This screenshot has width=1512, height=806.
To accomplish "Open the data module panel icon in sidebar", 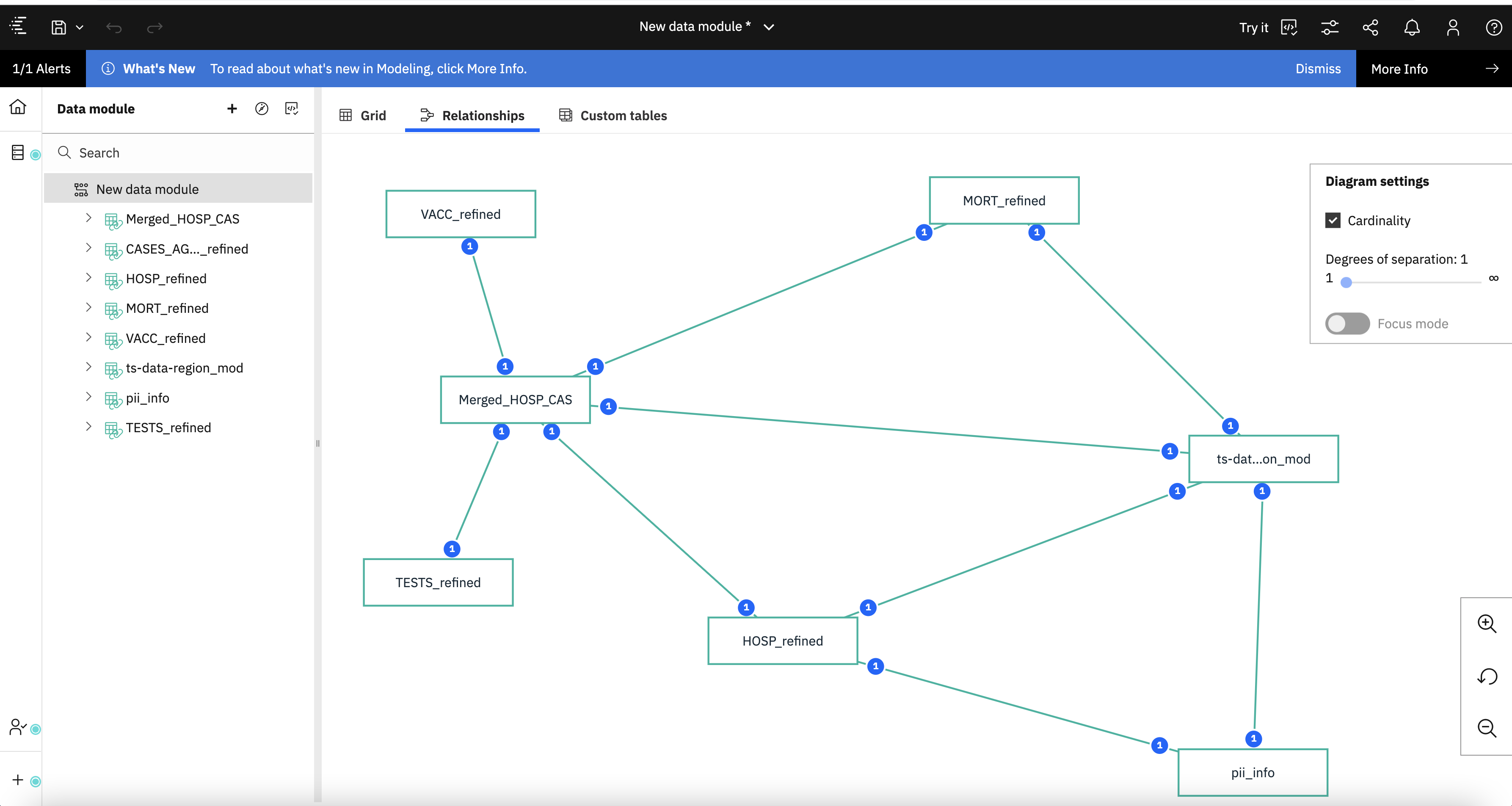I will click(18, 153).
